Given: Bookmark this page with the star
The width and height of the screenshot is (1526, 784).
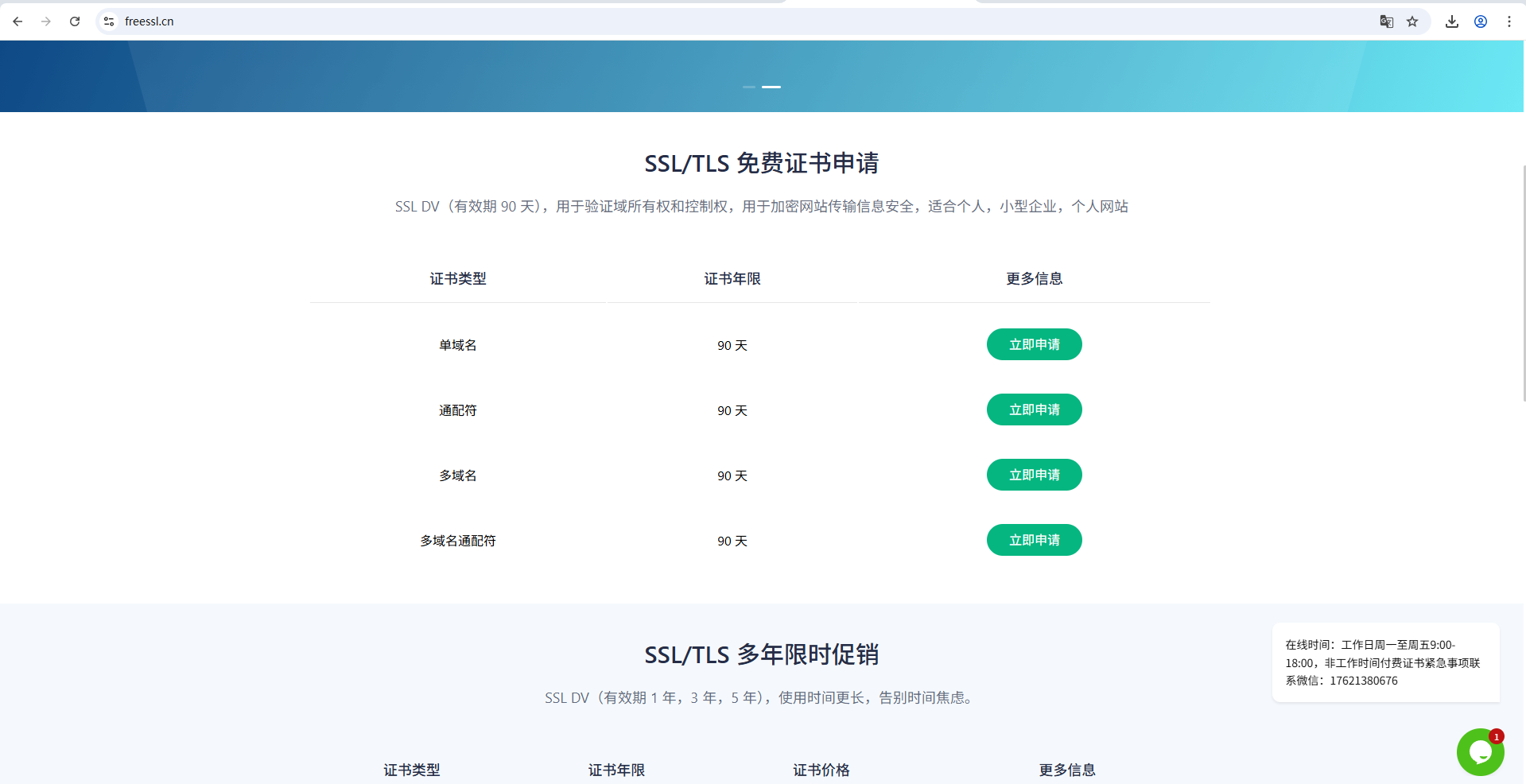Looking at the screenshot, I should (x=1413, y=21).
